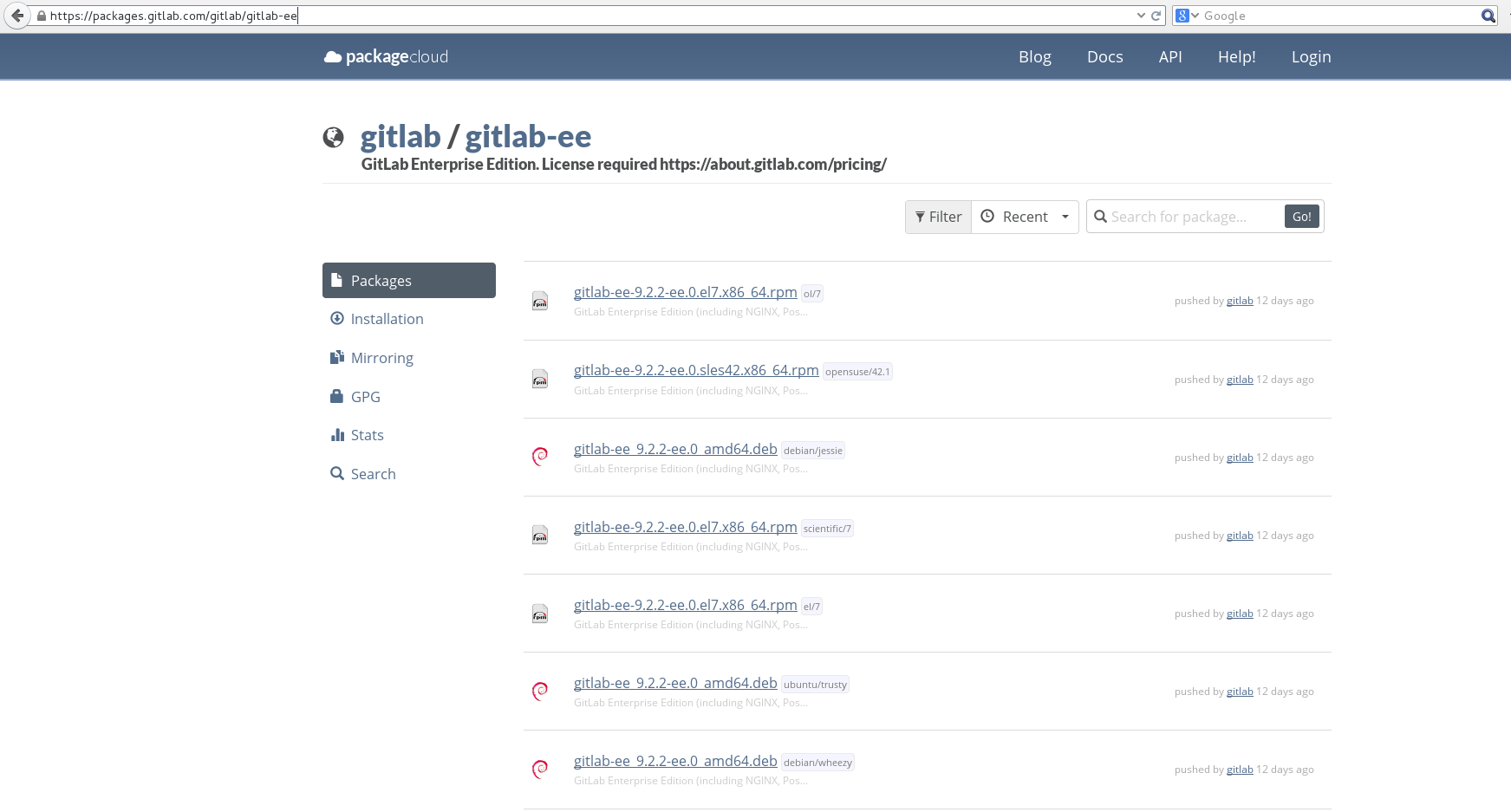This screenshot has width=1511, height=812.
Task: Open the Recent sort dropdown
Action: (1025, 217)
